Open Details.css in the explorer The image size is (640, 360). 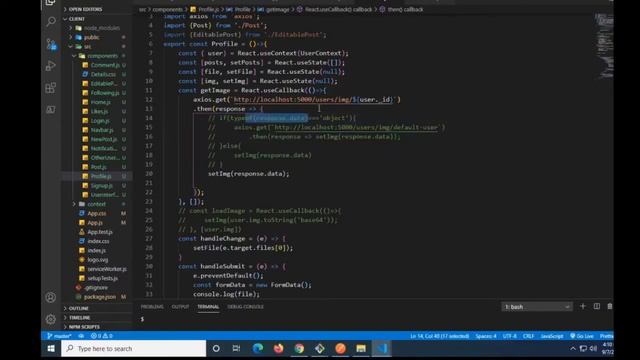[x=103, y=74]
